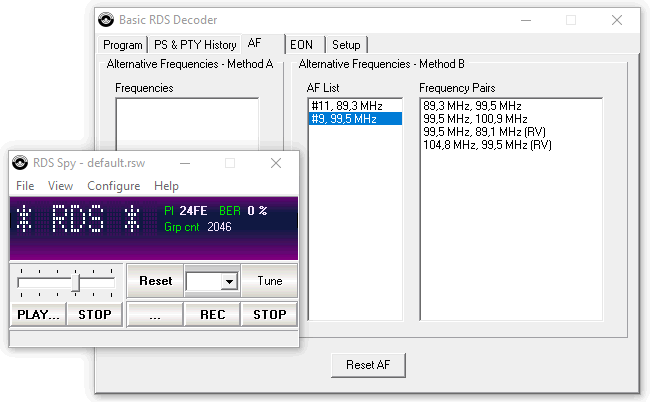The height and width of the screenshot is (402, 650).
Task: Open the File menu in RDS Spy
Action: [x=25, y=186]
